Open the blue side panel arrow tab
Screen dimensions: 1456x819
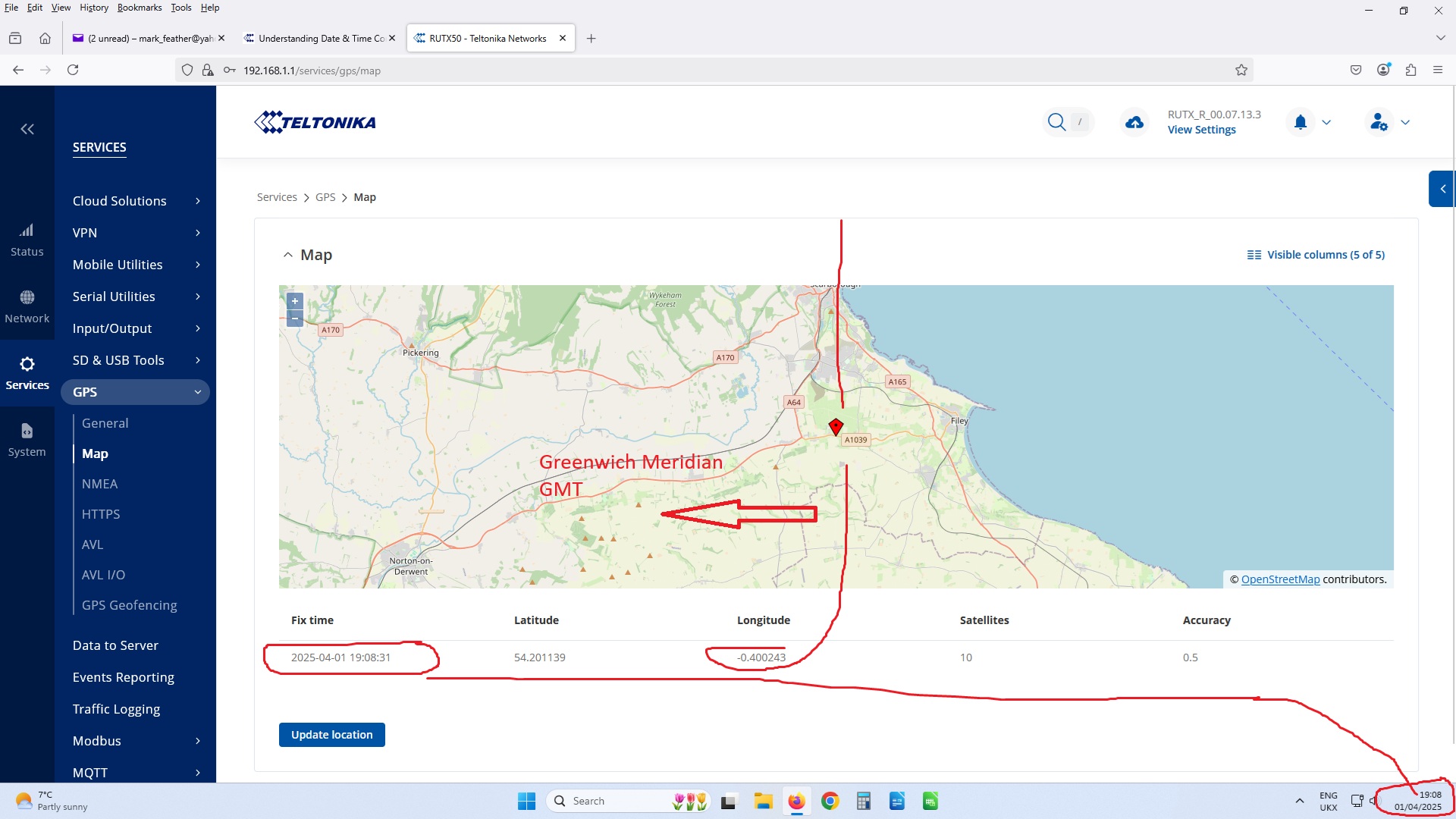(x=1442, y=189)
